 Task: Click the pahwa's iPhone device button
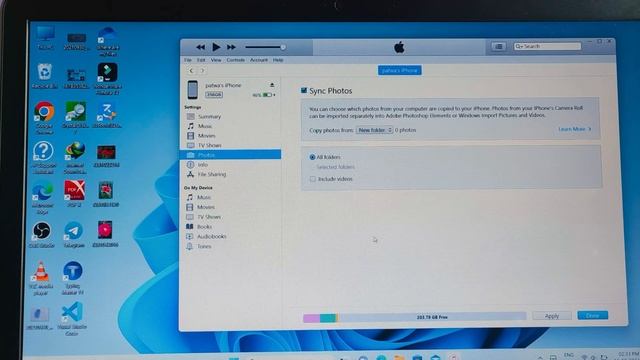point(400,70)
